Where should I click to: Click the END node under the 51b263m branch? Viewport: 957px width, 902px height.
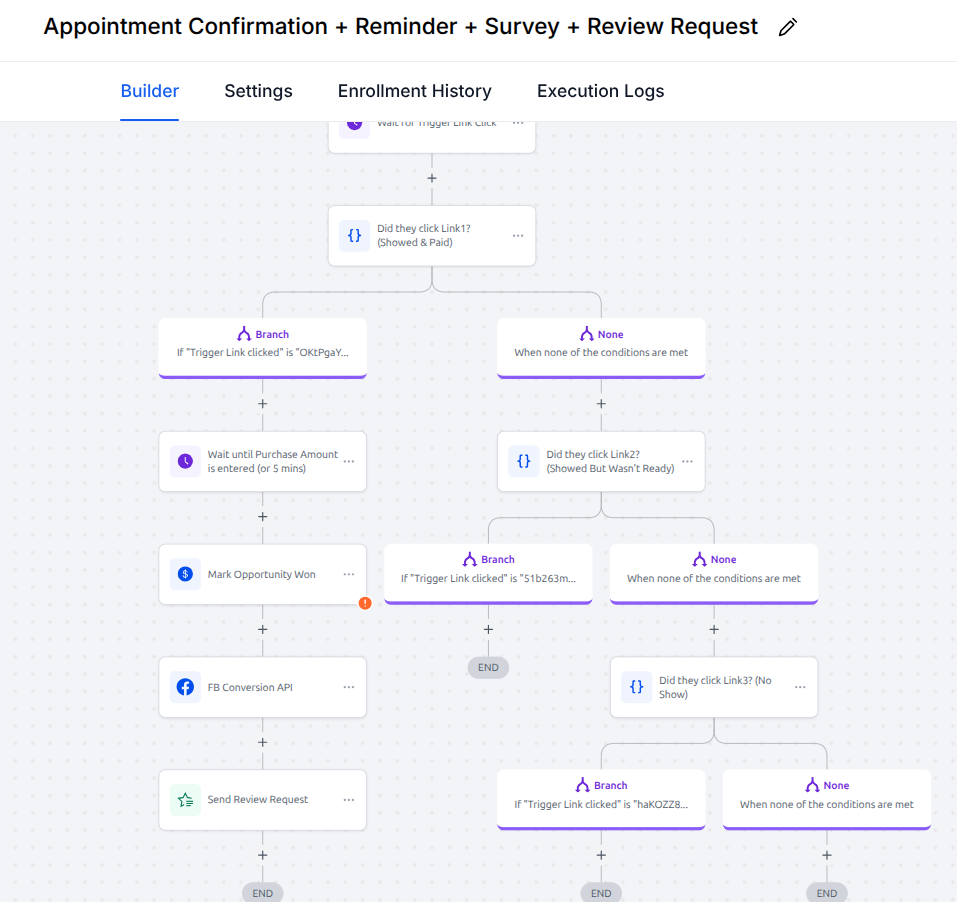[488, 667]
